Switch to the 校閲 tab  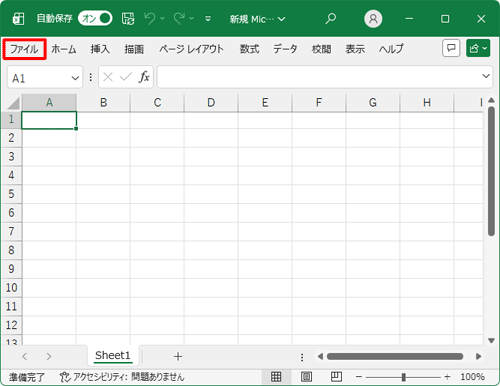(x=322, y=49)
